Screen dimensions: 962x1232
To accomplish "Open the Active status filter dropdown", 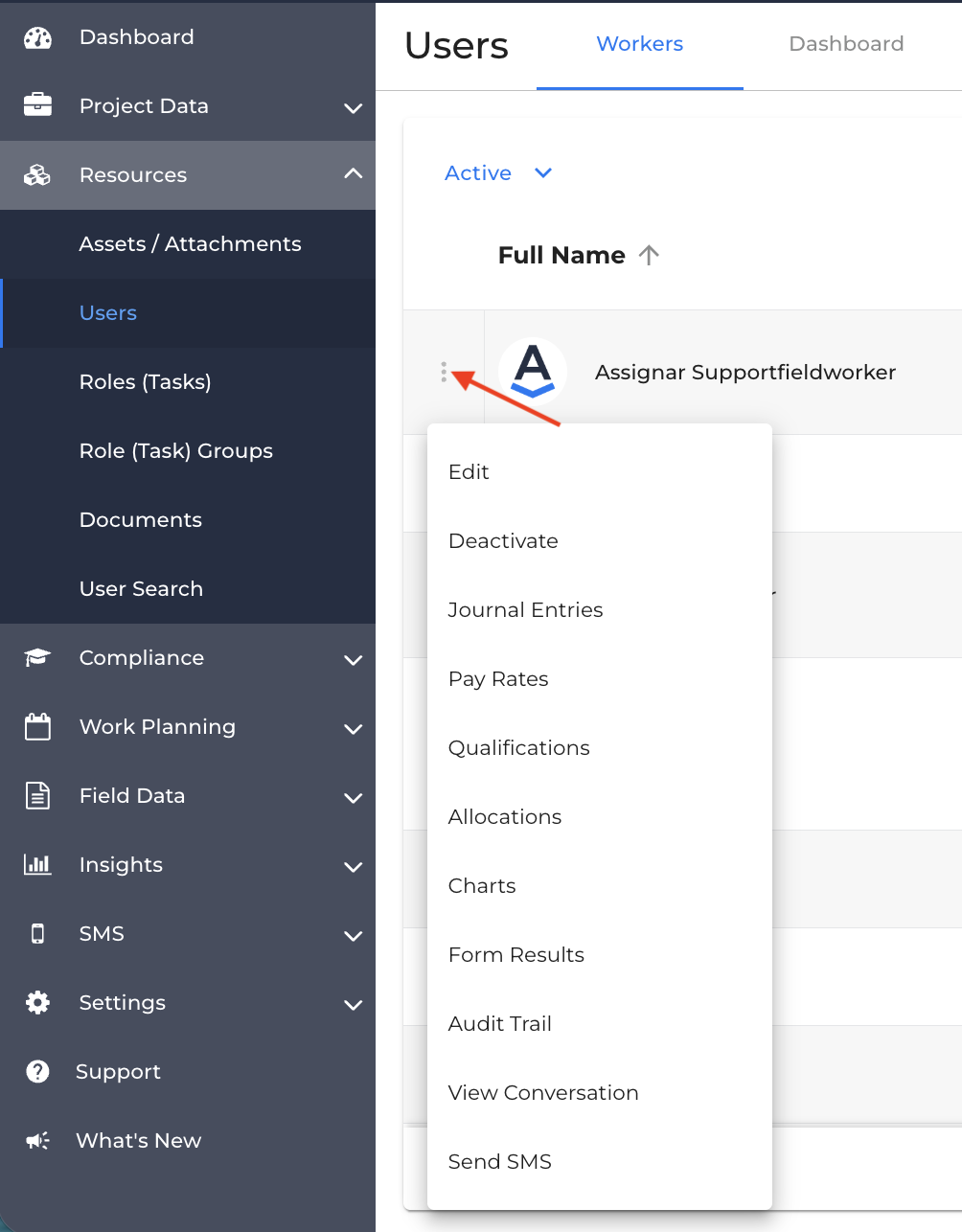I will (x=498, y=172).
